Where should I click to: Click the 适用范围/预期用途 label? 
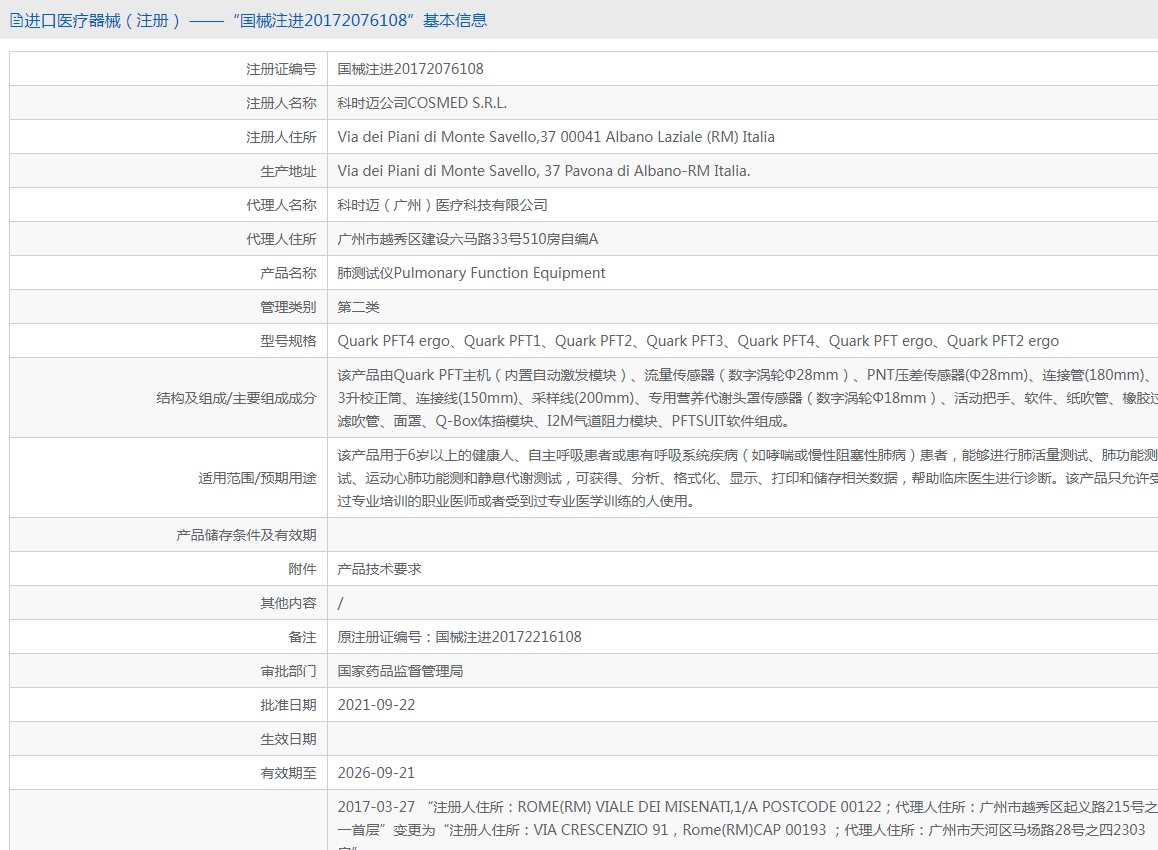pos(257,479)
